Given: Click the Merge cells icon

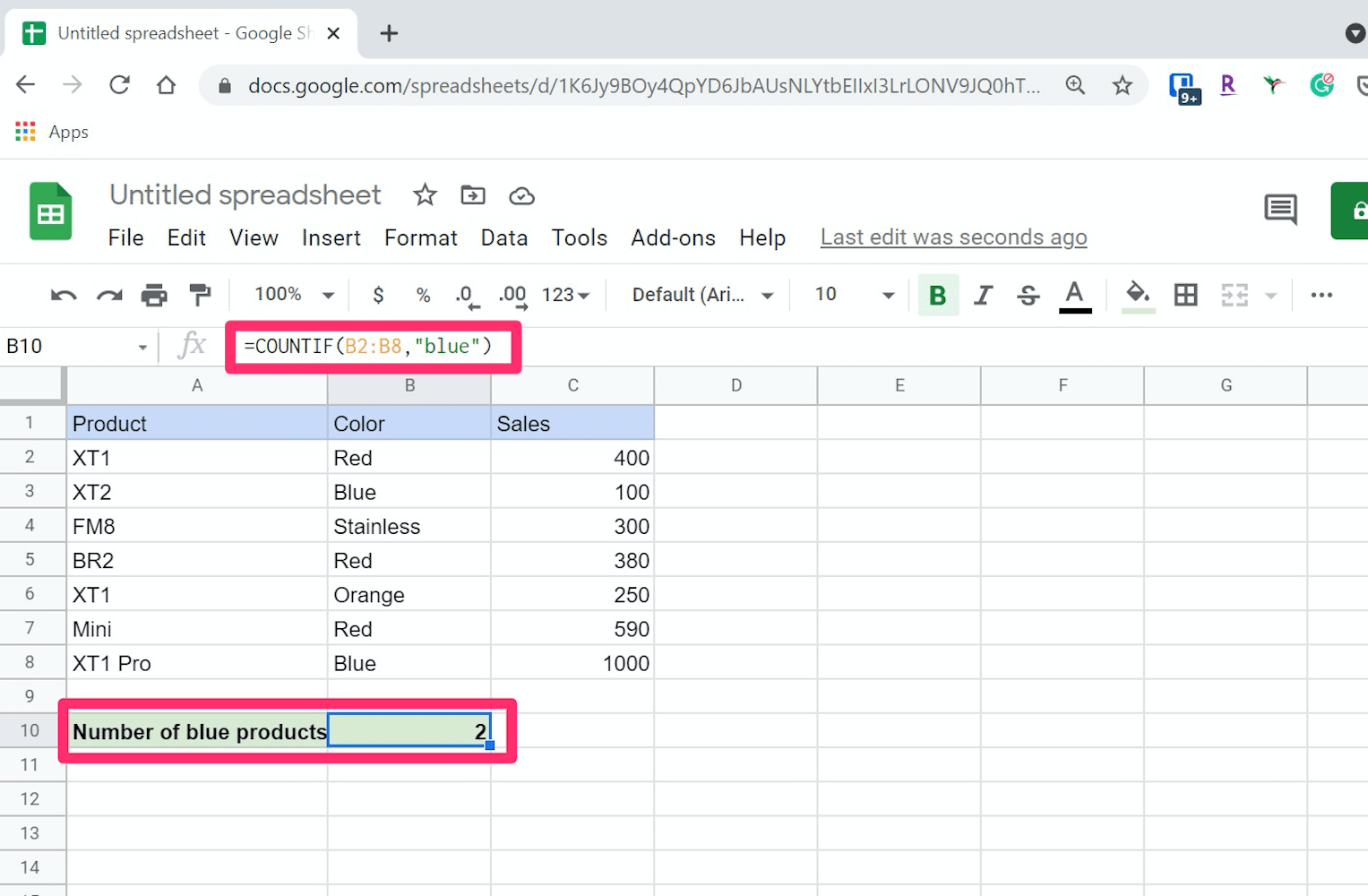Looking at the screenshot, I should (1235, 295).
